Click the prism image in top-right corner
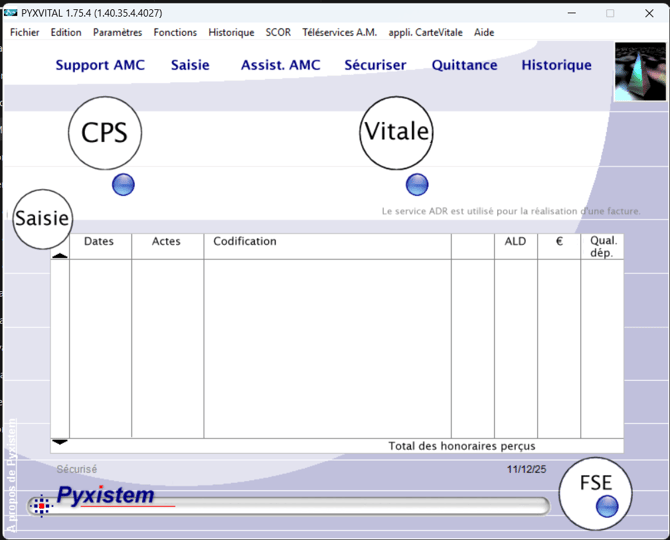 click(640, 71)
